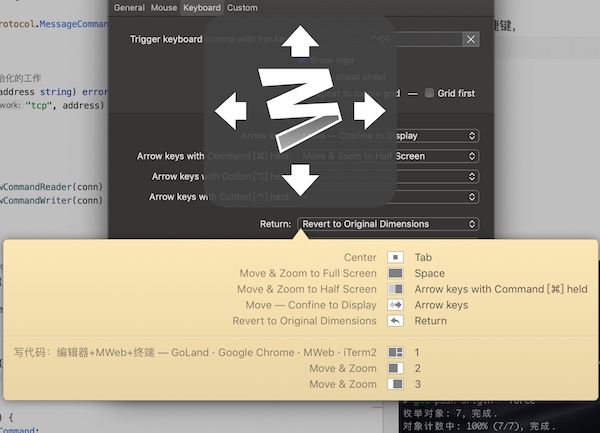Click the down arrow of the Moom overlay
Screen dimensions: 600x433
coord(300,180)
